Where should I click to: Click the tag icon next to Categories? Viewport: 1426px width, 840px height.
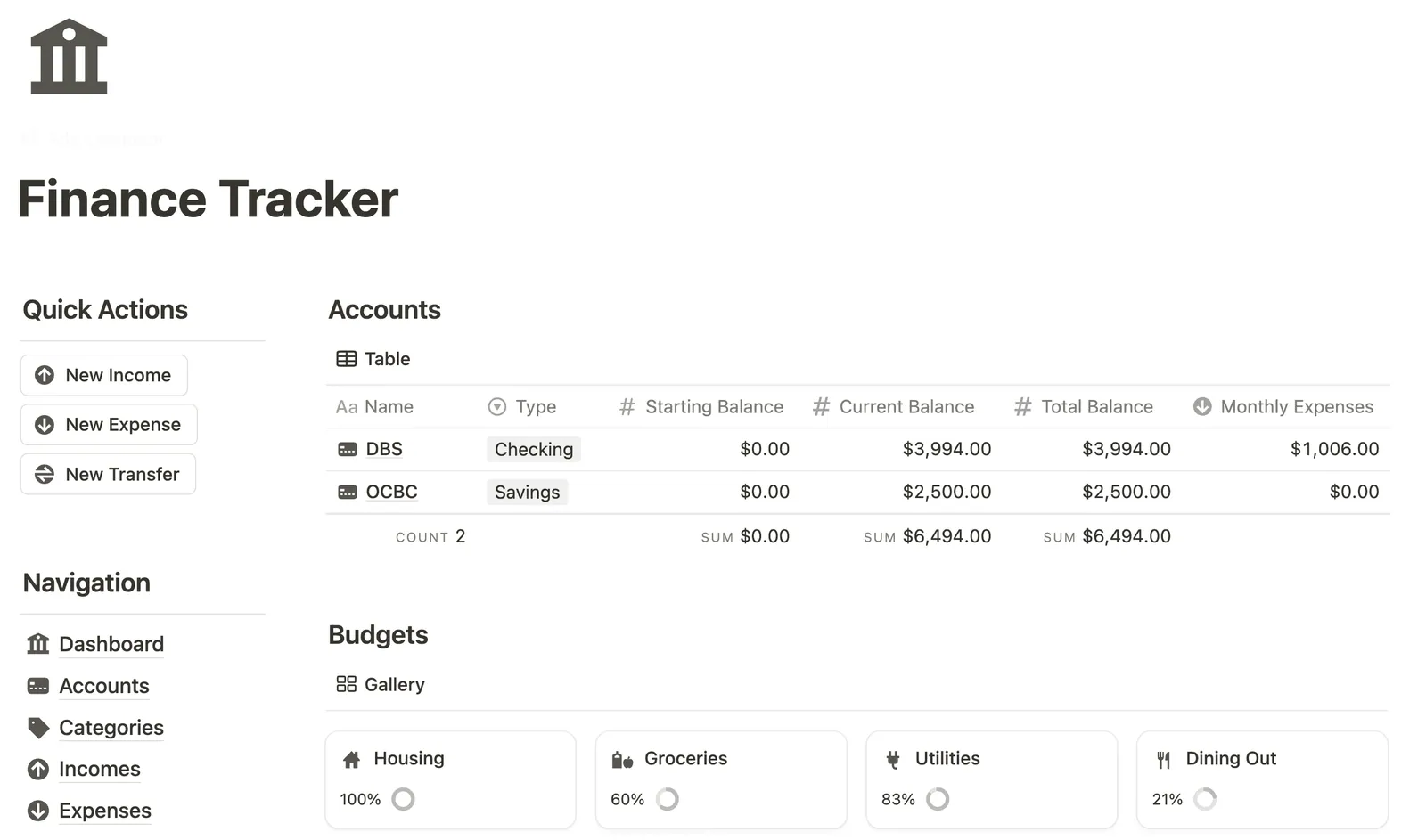[38, 728]
